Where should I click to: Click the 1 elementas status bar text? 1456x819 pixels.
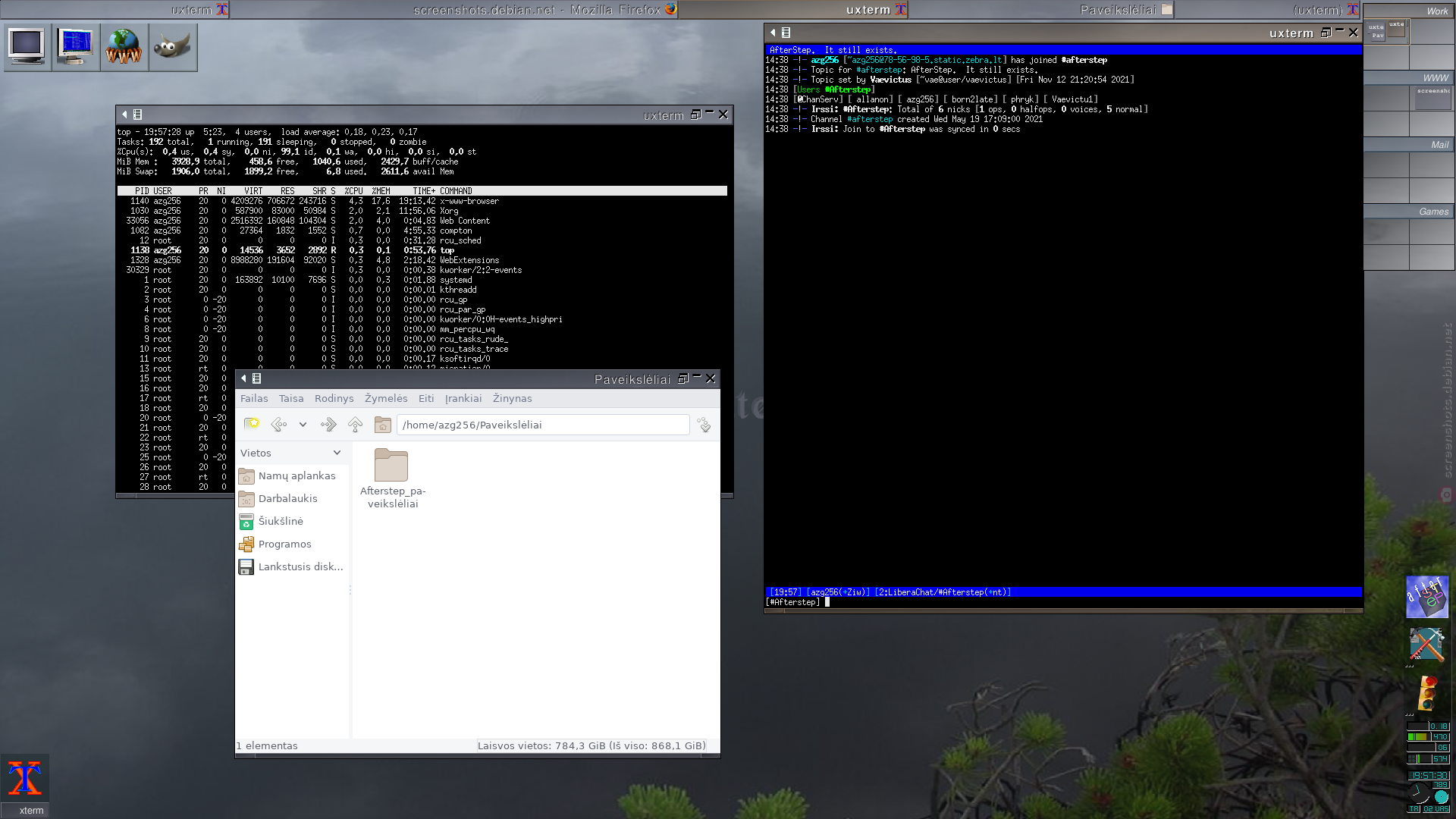point(267,745)
